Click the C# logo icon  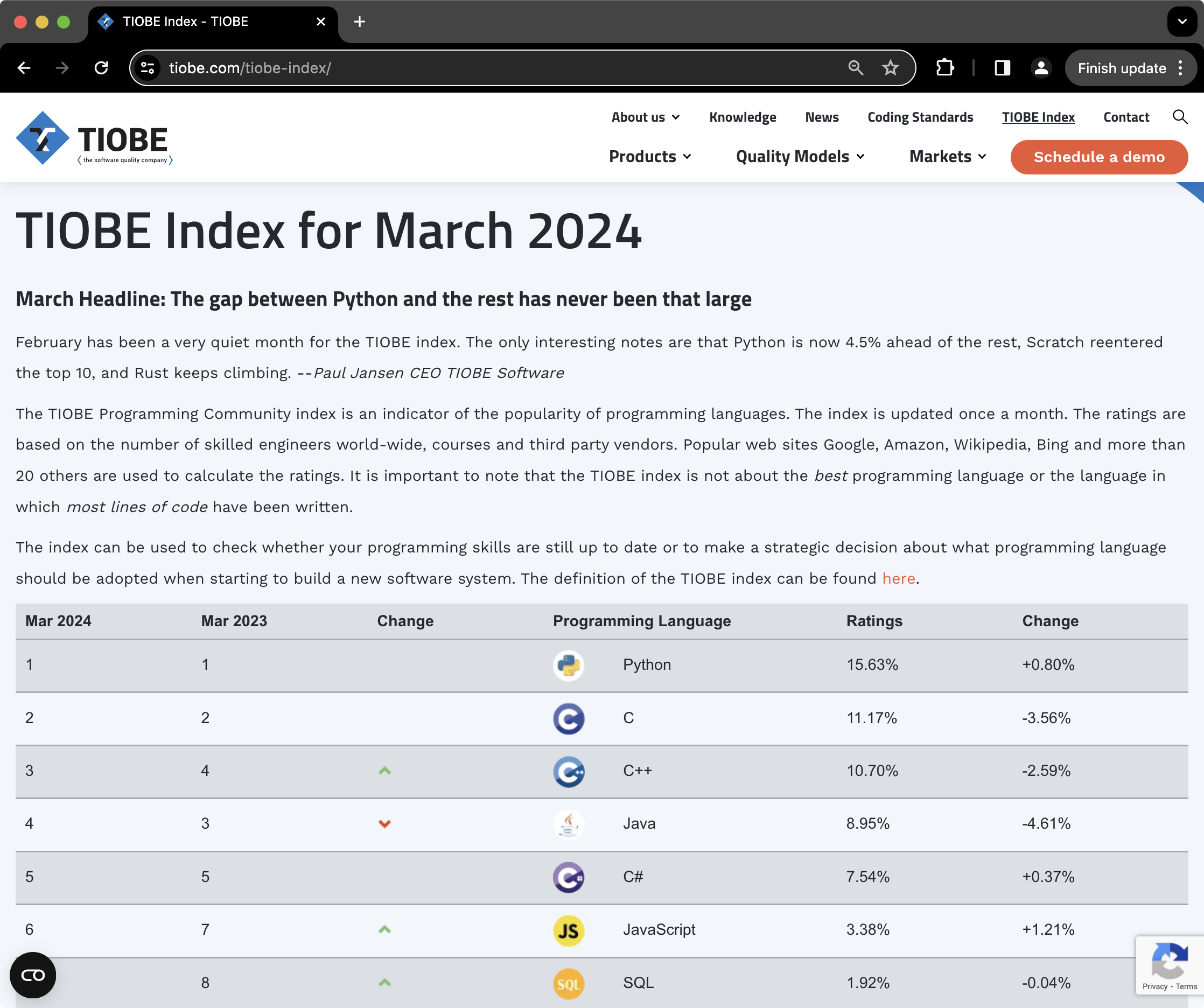(x=569, y=877)
